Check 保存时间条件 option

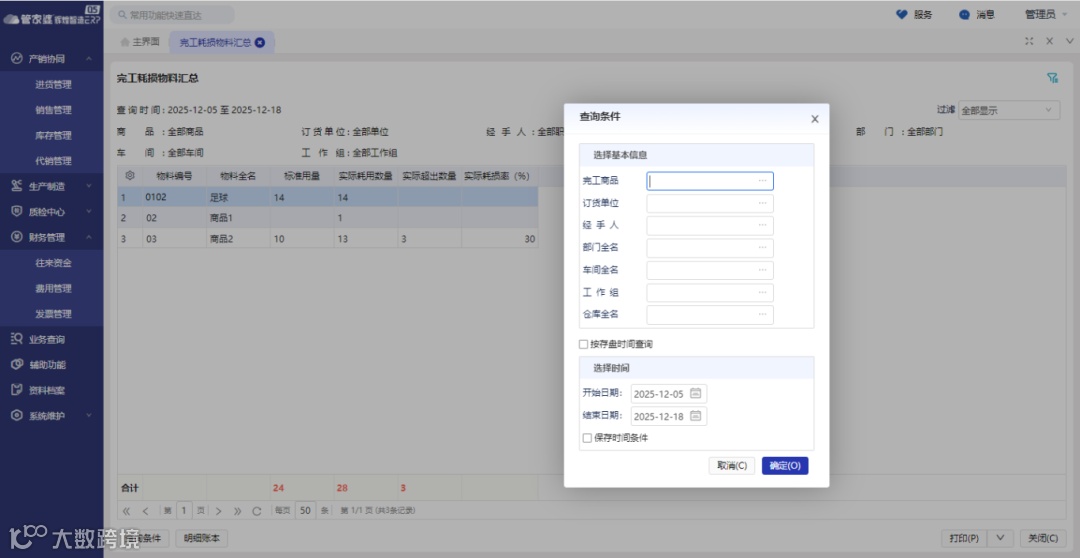click(587, 437)
